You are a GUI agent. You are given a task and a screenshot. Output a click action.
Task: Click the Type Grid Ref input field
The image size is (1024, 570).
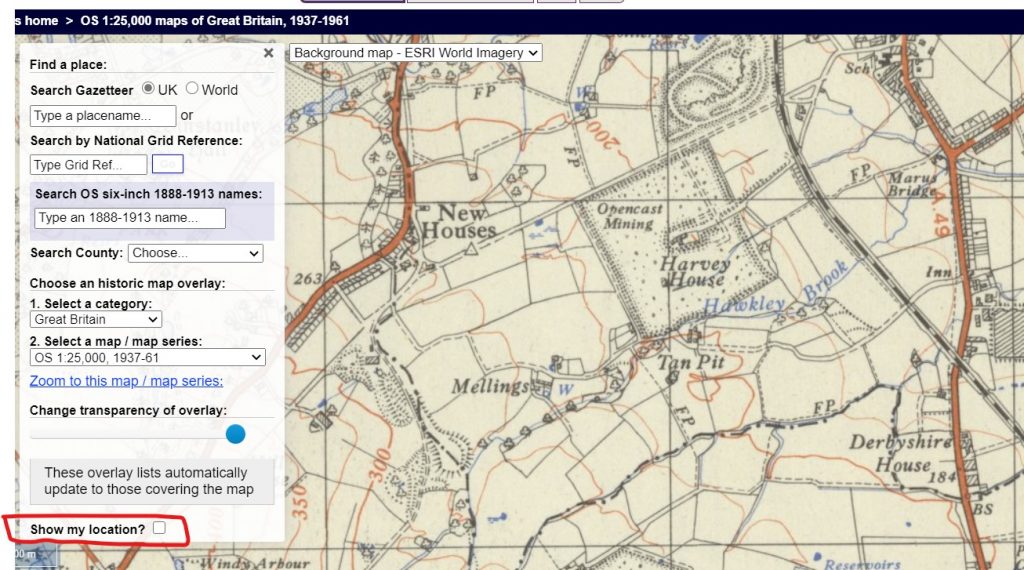click(89, 165)
